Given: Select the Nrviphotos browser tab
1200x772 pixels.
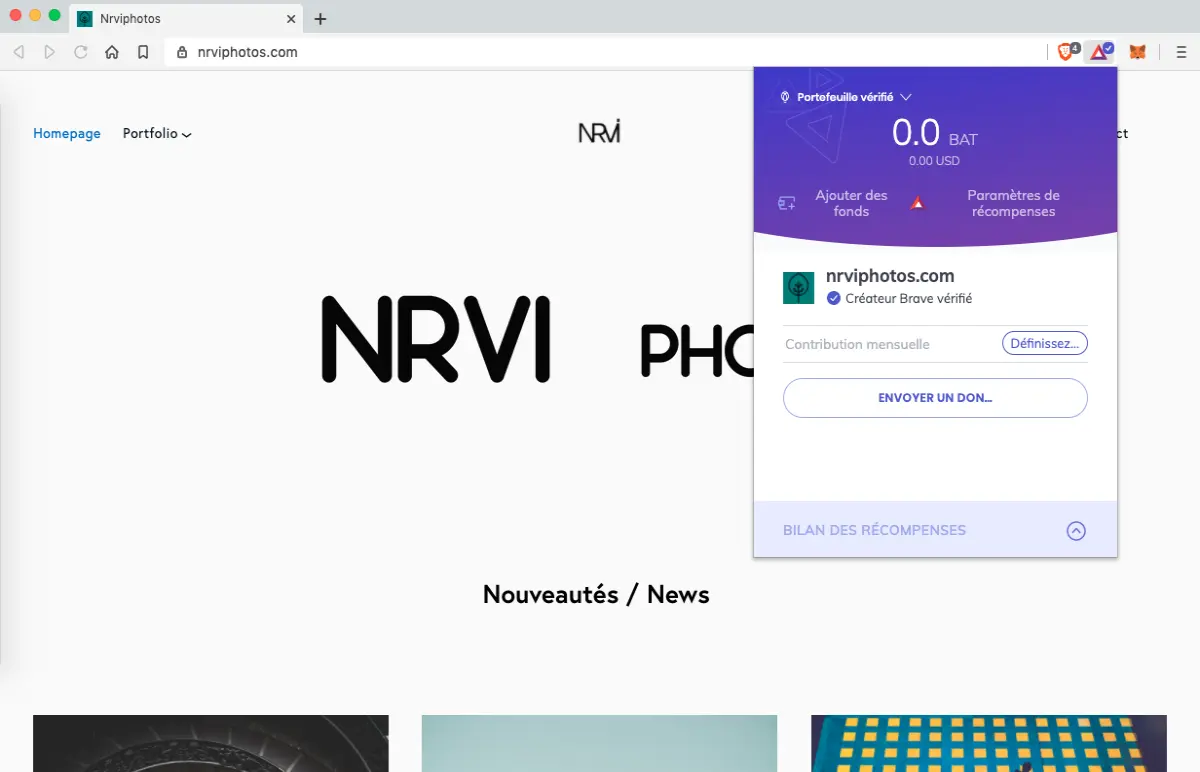Looking at the screenshot, I should coord(187,19).
